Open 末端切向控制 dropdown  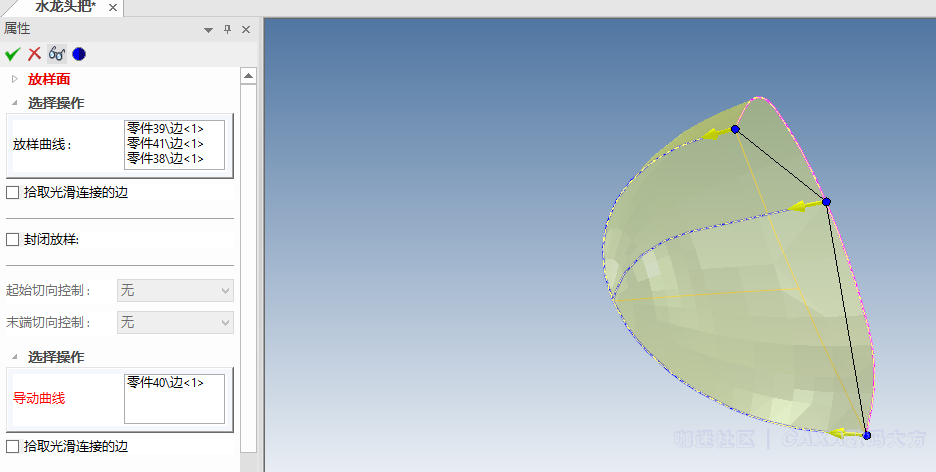pyautogui.click(x=175, y=323)
